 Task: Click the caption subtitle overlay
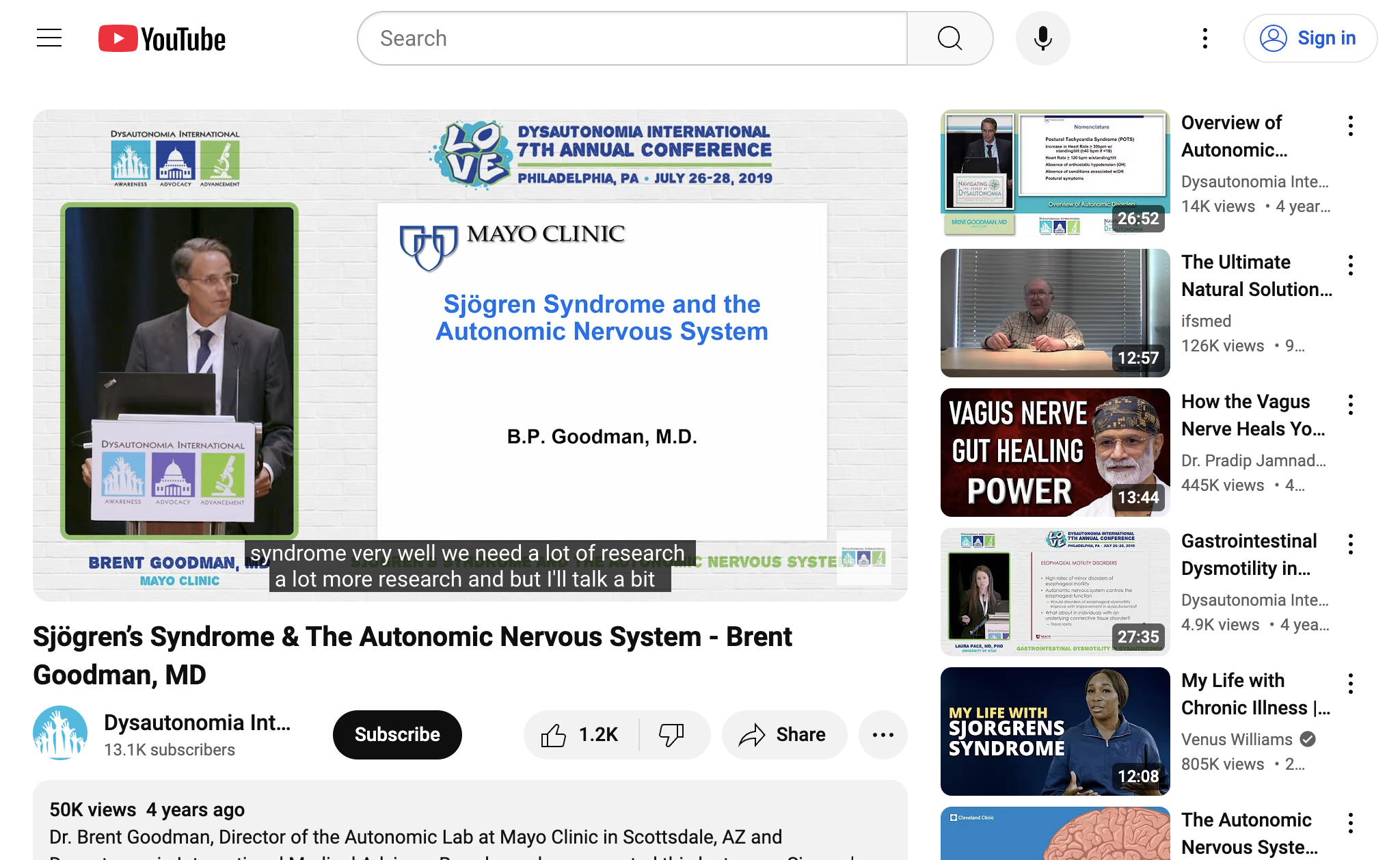470,566
